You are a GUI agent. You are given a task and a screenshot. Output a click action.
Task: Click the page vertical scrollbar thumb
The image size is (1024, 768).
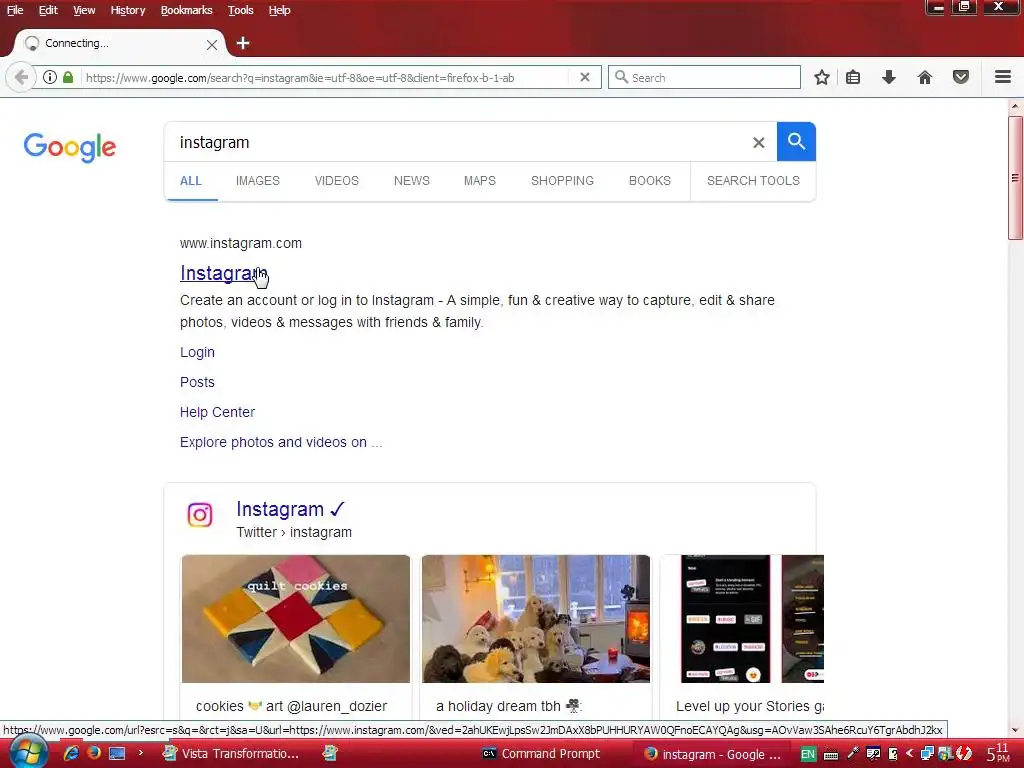coord(1015,178)
